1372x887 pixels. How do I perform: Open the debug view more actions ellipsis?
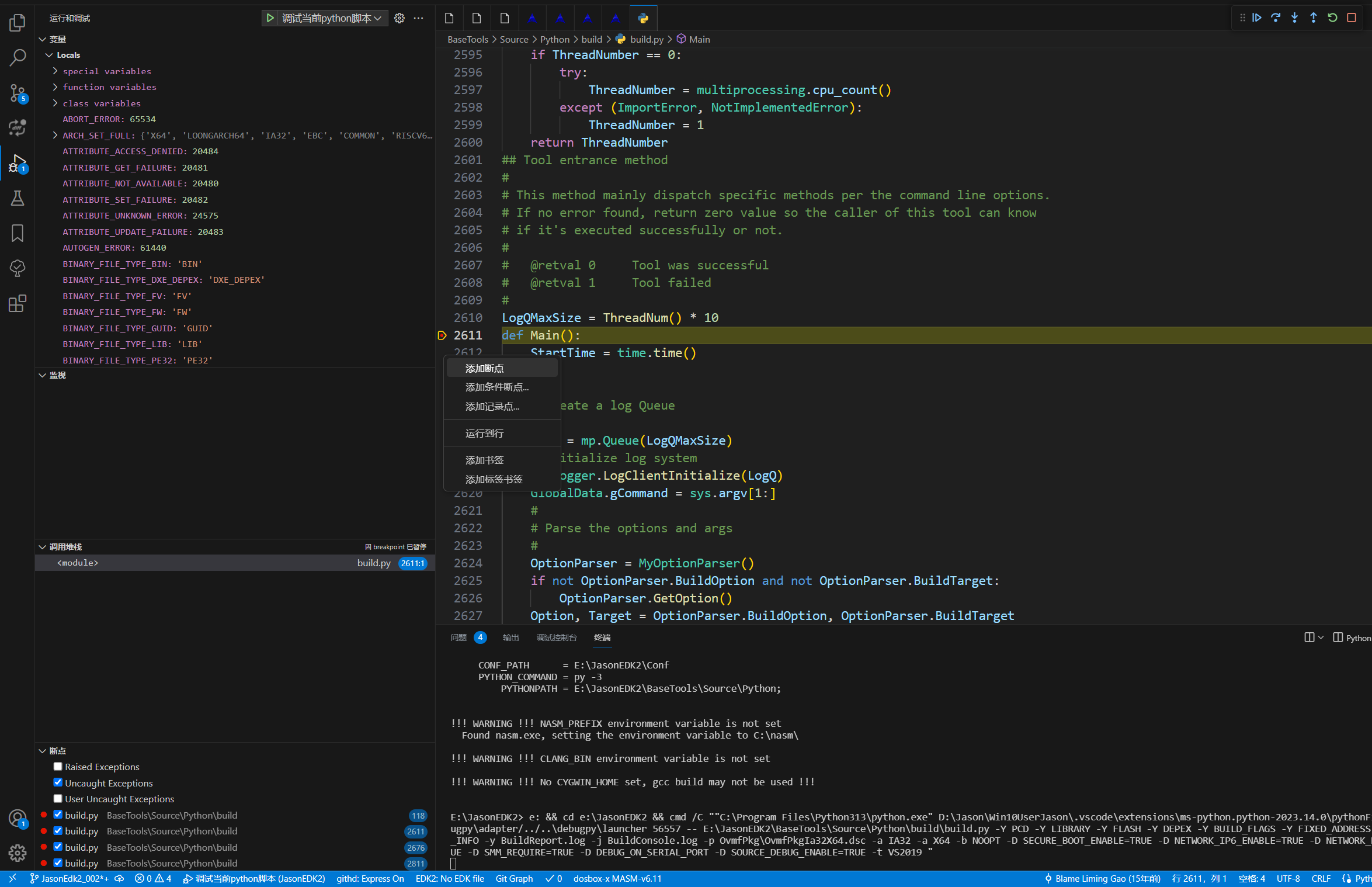(x=418, y=18)
